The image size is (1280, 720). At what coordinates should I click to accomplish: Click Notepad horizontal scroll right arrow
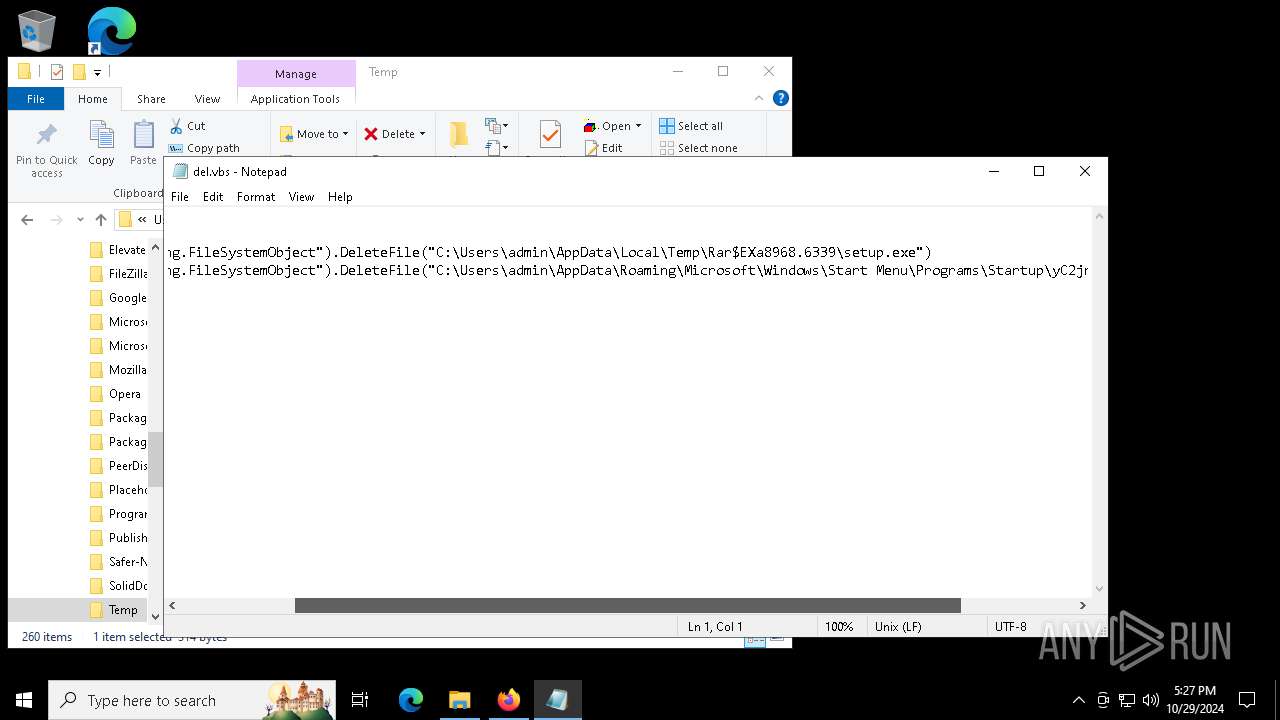(x=1082, y=606)
